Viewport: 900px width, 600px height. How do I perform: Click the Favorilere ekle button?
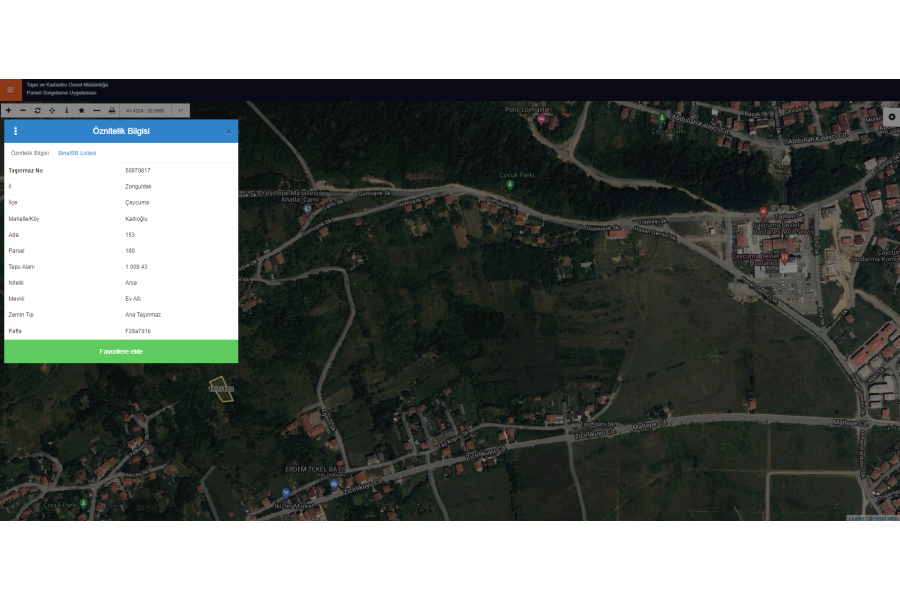pyautogui.click(x=121, y=351)
